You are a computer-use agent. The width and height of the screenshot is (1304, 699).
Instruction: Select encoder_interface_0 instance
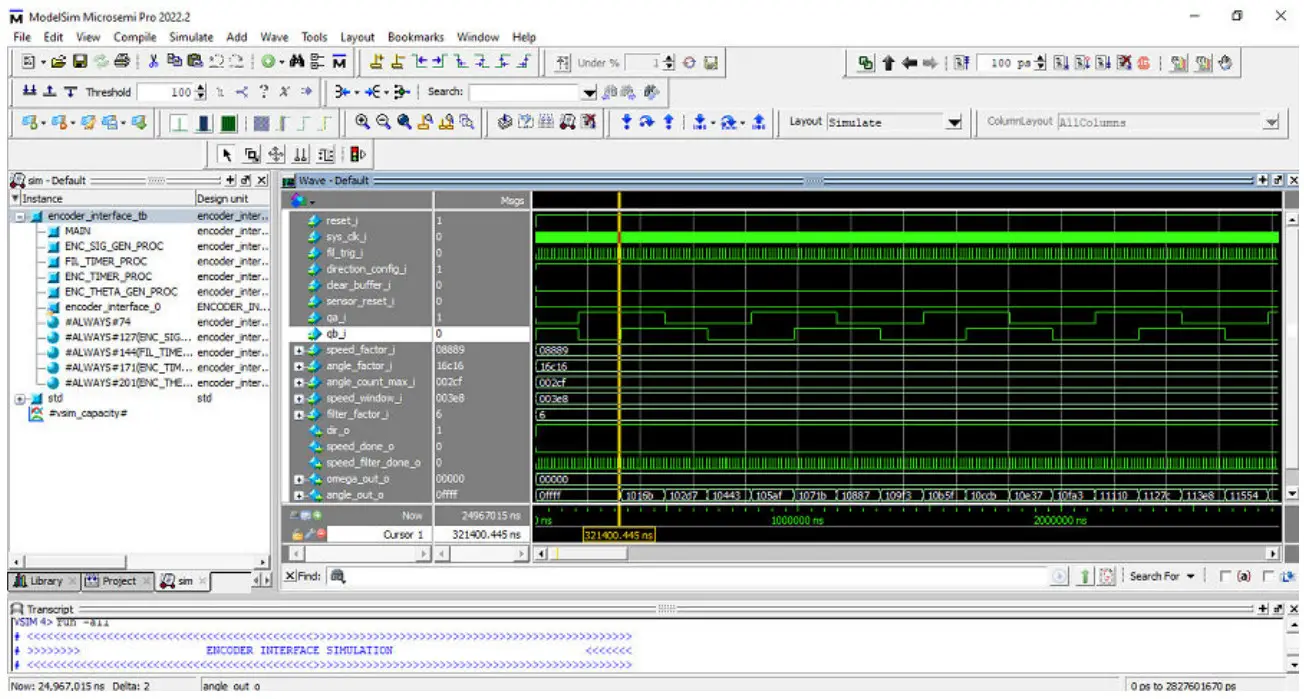click(113, 307)
